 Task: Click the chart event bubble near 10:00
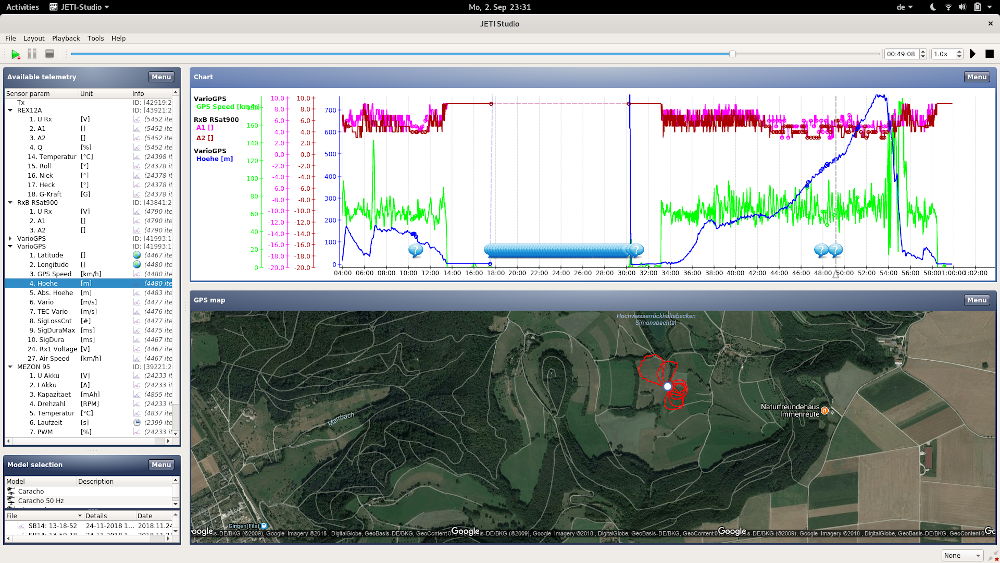pos(415,251)
